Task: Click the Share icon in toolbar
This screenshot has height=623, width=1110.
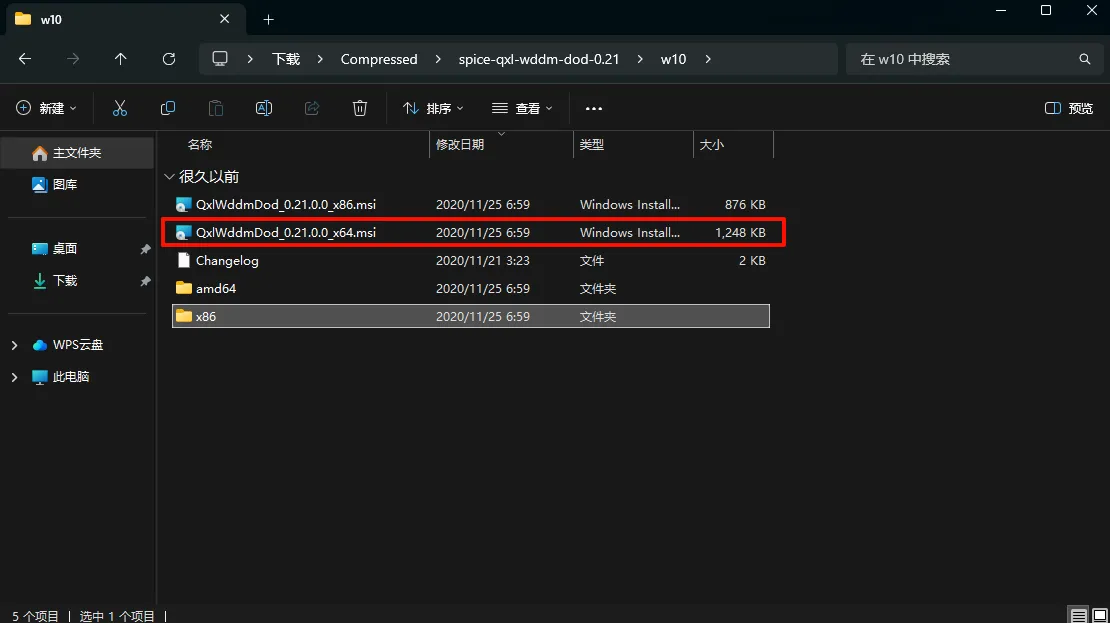Action: [311, 108]
